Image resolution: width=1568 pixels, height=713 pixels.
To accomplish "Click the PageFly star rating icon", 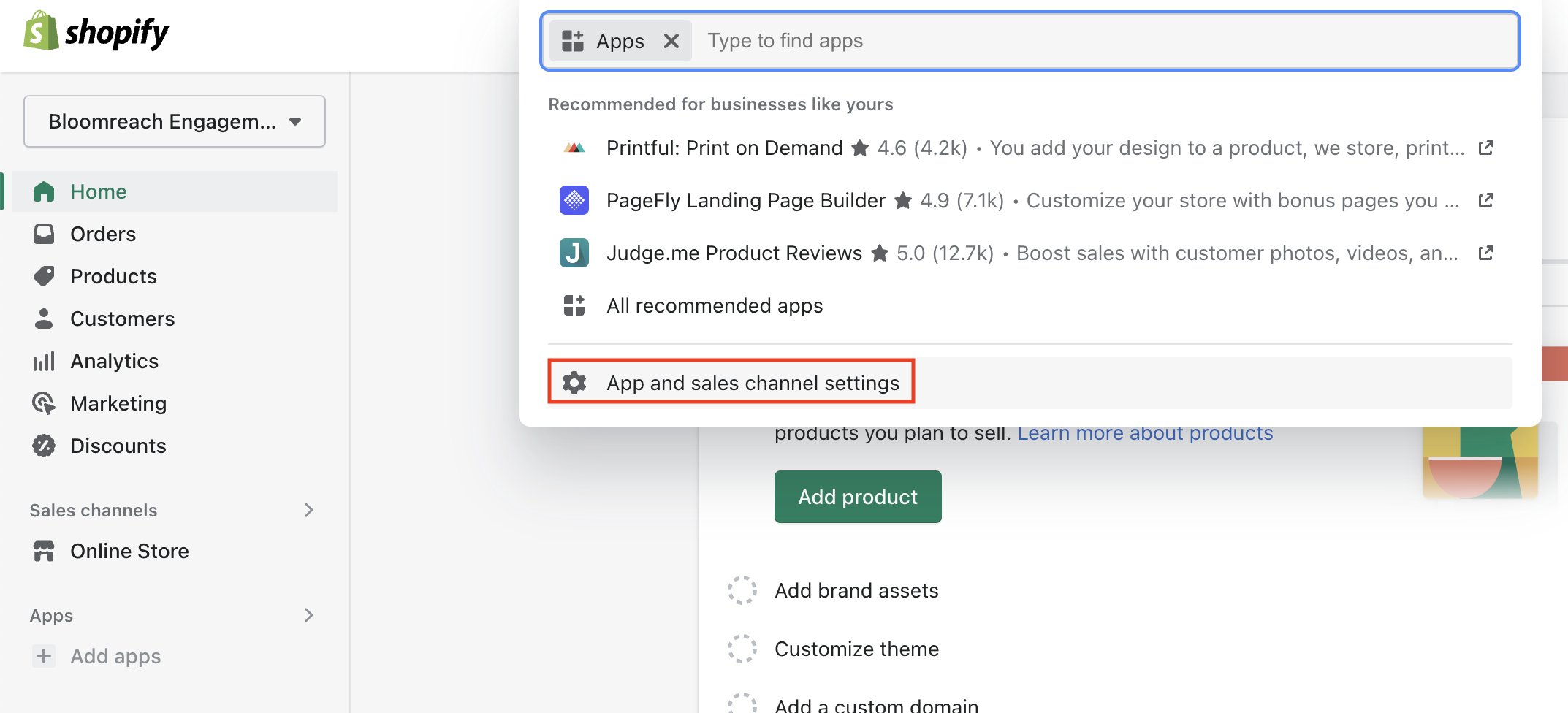I will tap(904, 200).
